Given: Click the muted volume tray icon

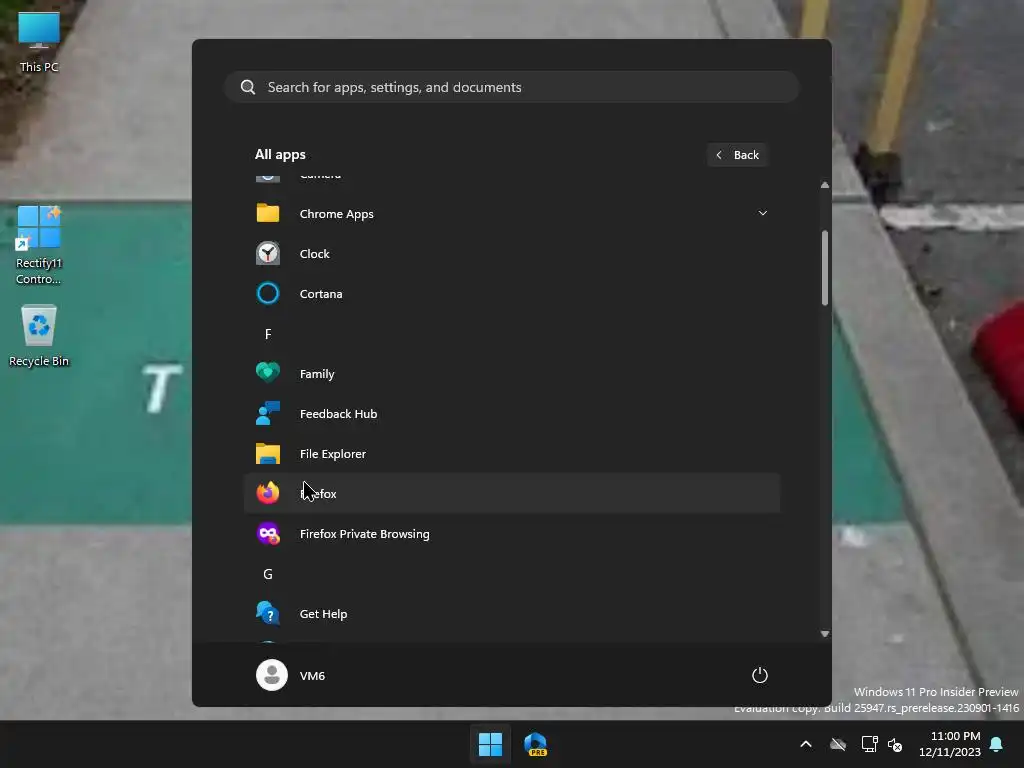Looking at the screenshot, I should [x=895, y=744].
